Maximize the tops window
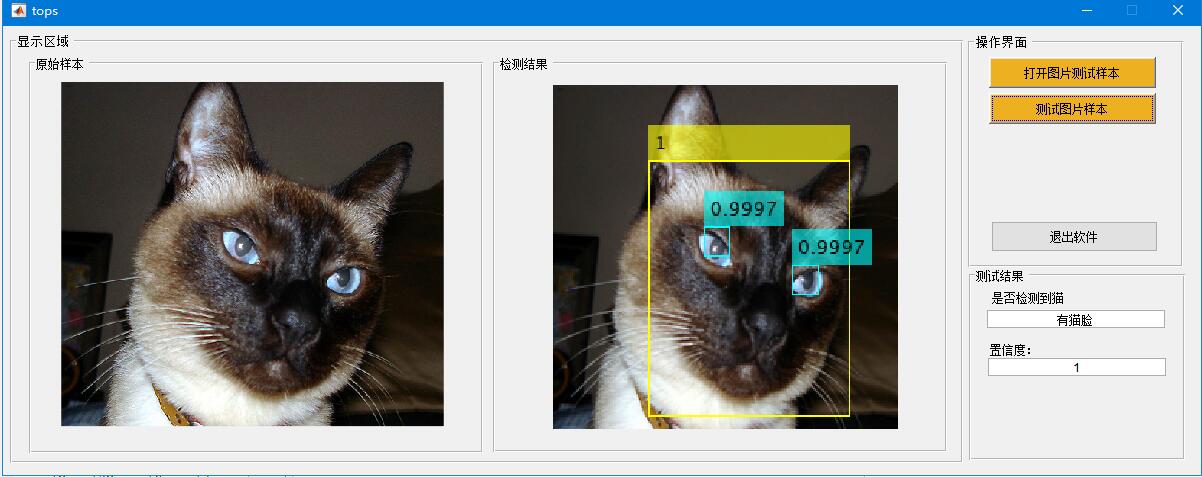Screen dimensions: 1202x477 click(x=1132, y=11)
